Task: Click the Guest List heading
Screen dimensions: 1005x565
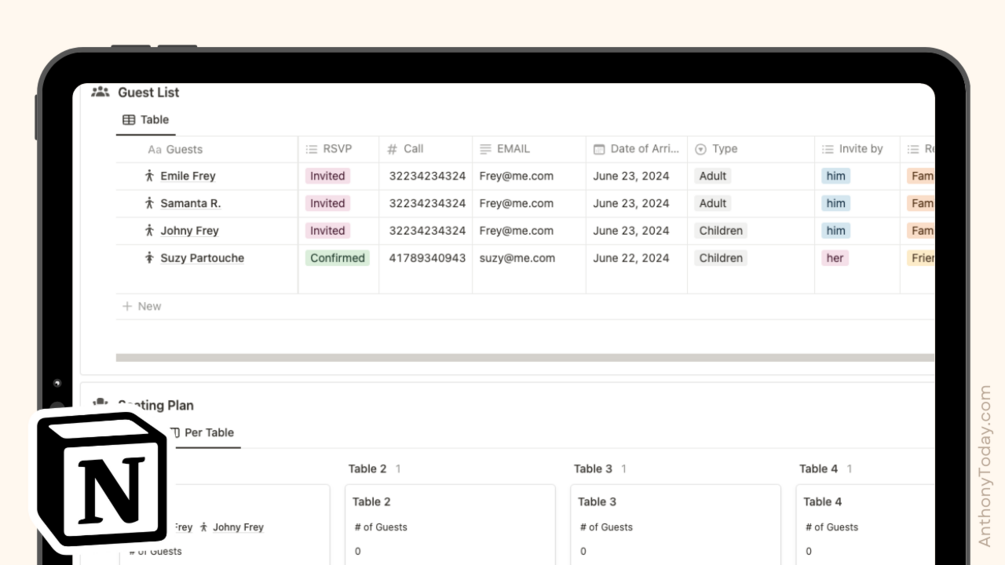Action: [x=148, y=92]
